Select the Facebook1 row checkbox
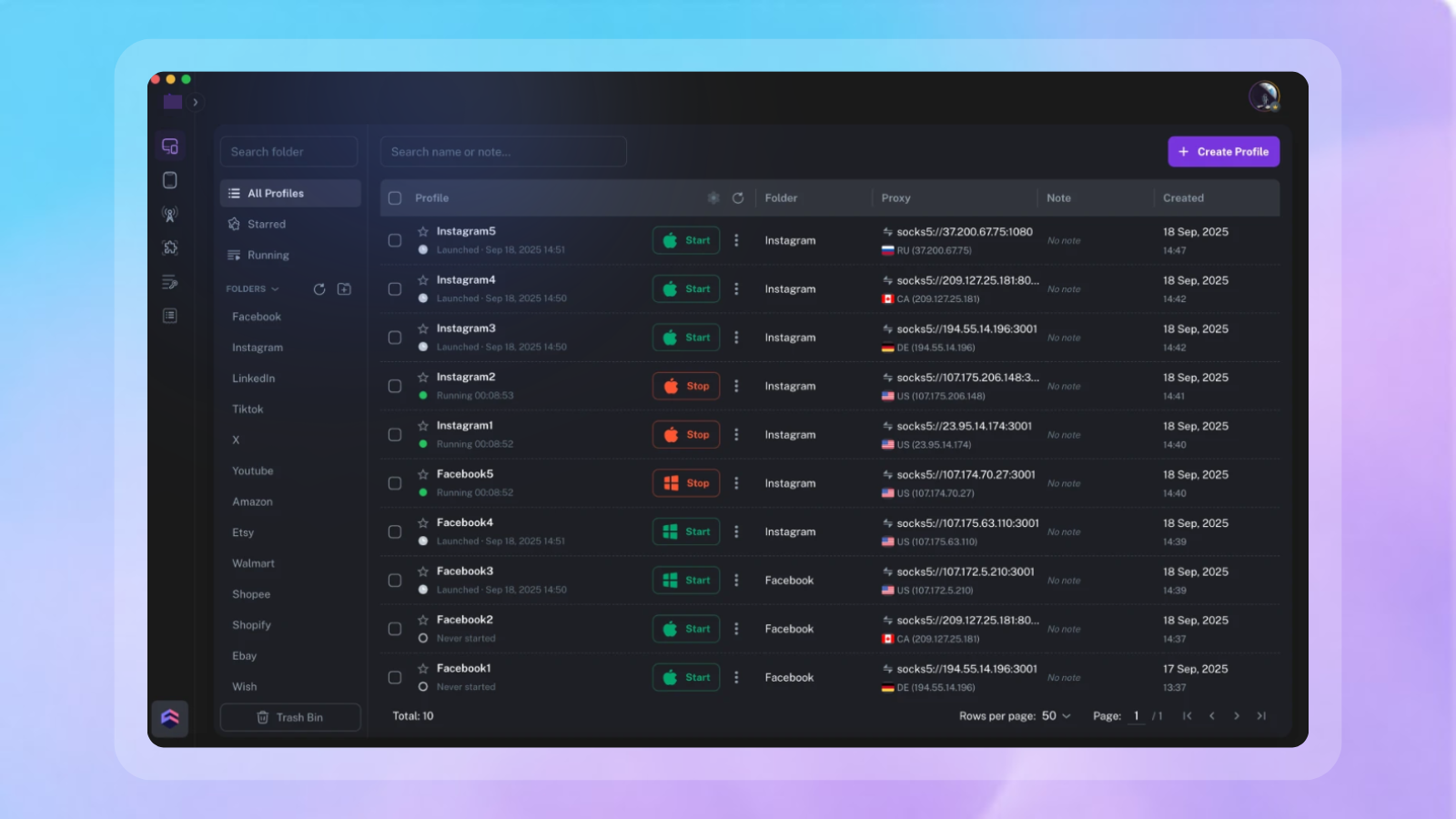Image resolution: width=1456 pixels, height=819 pixels. click(395, 678)
